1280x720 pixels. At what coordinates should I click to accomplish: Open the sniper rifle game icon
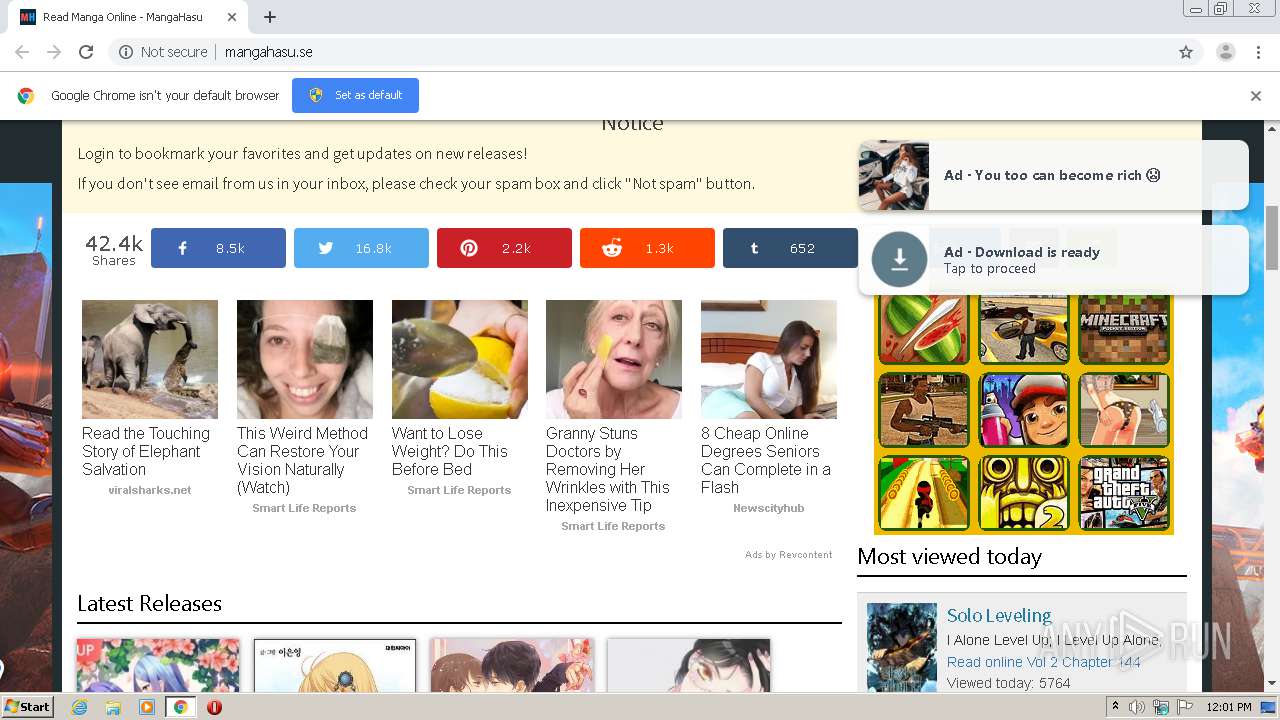click(924, 410)
